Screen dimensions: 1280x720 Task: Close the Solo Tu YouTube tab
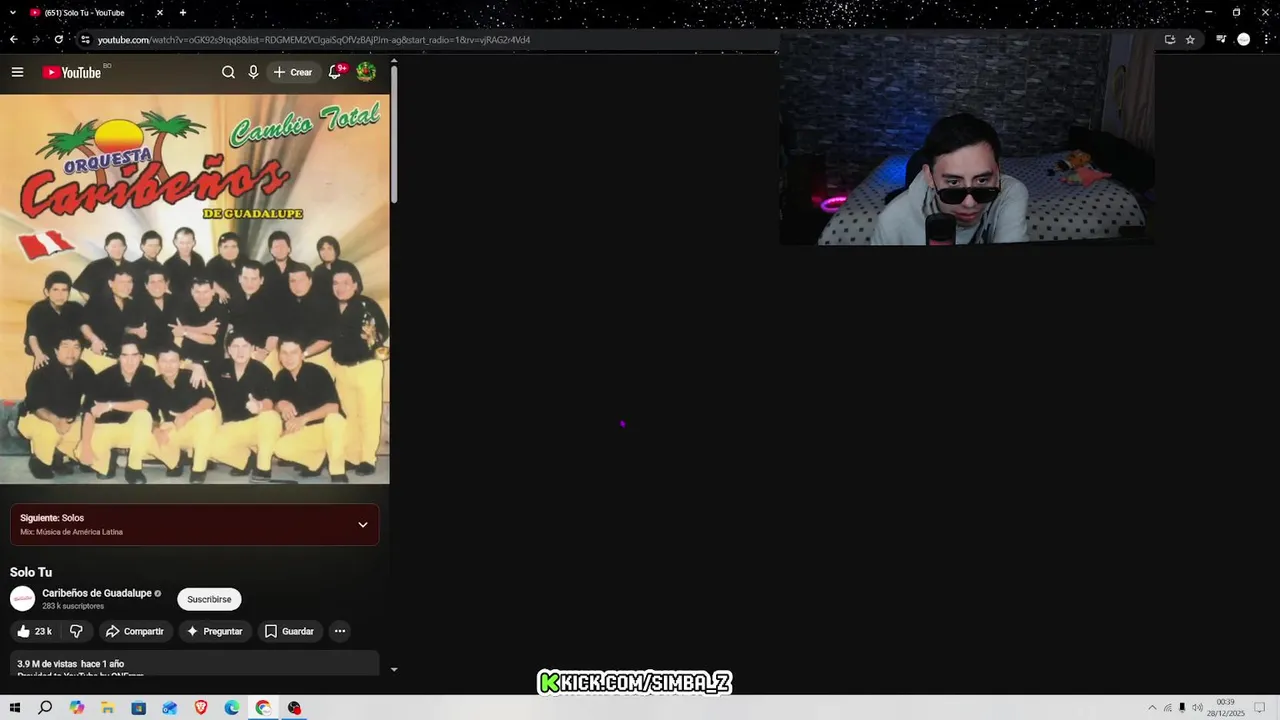tap(159, 13)
